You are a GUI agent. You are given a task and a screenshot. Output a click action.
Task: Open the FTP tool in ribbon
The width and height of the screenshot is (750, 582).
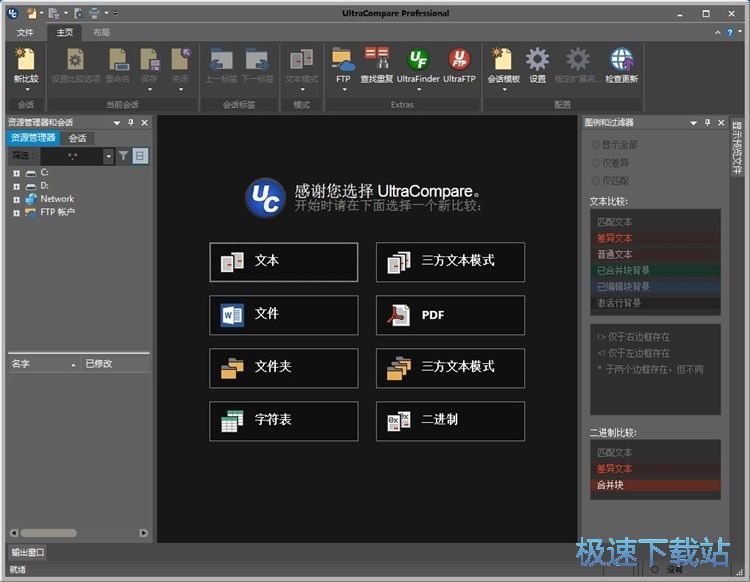(343, 60)
